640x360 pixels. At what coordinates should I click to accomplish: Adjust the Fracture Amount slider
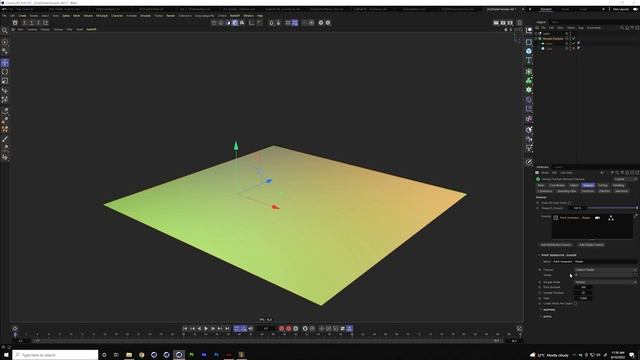(612, 208)
